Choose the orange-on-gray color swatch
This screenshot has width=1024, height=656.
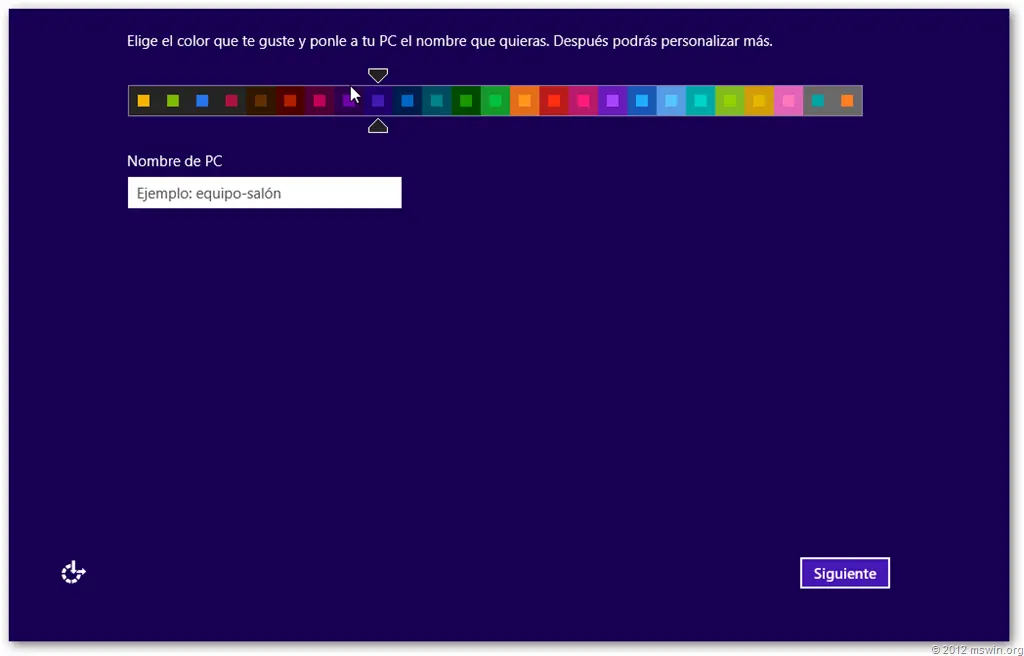point(847,101)
